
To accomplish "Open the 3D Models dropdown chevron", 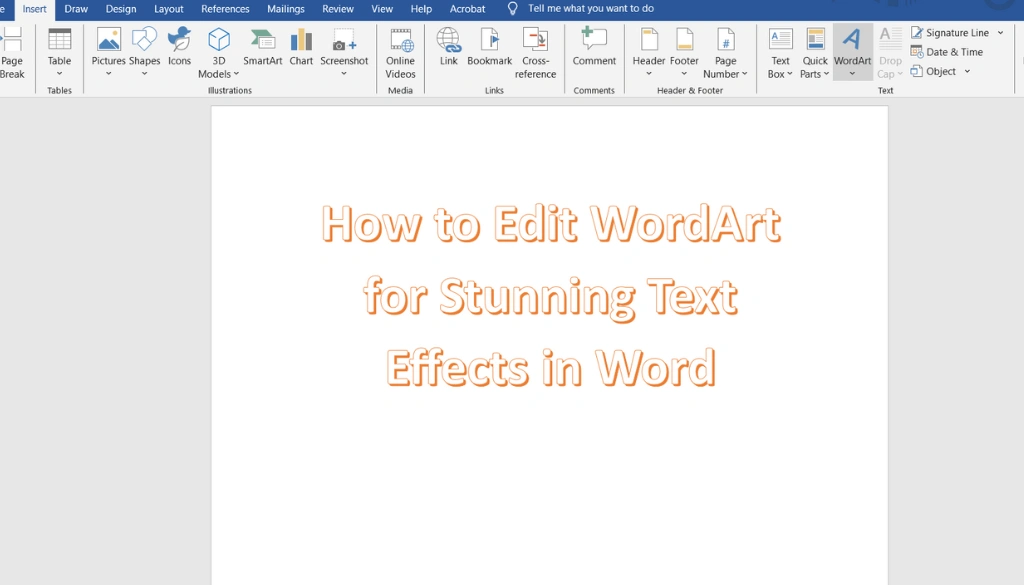I will point(236,74).
